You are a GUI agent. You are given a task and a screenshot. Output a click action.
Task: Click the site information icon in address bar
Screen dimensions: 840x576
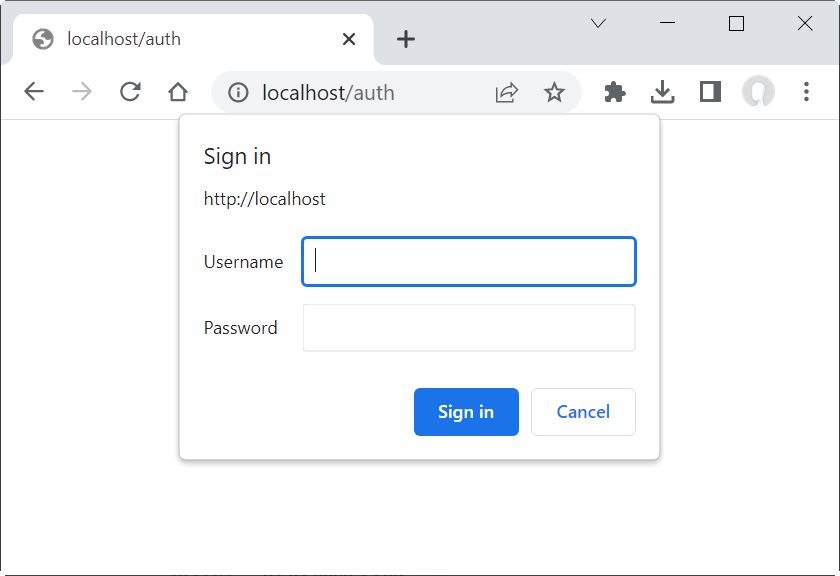click(x=237, y=92)
